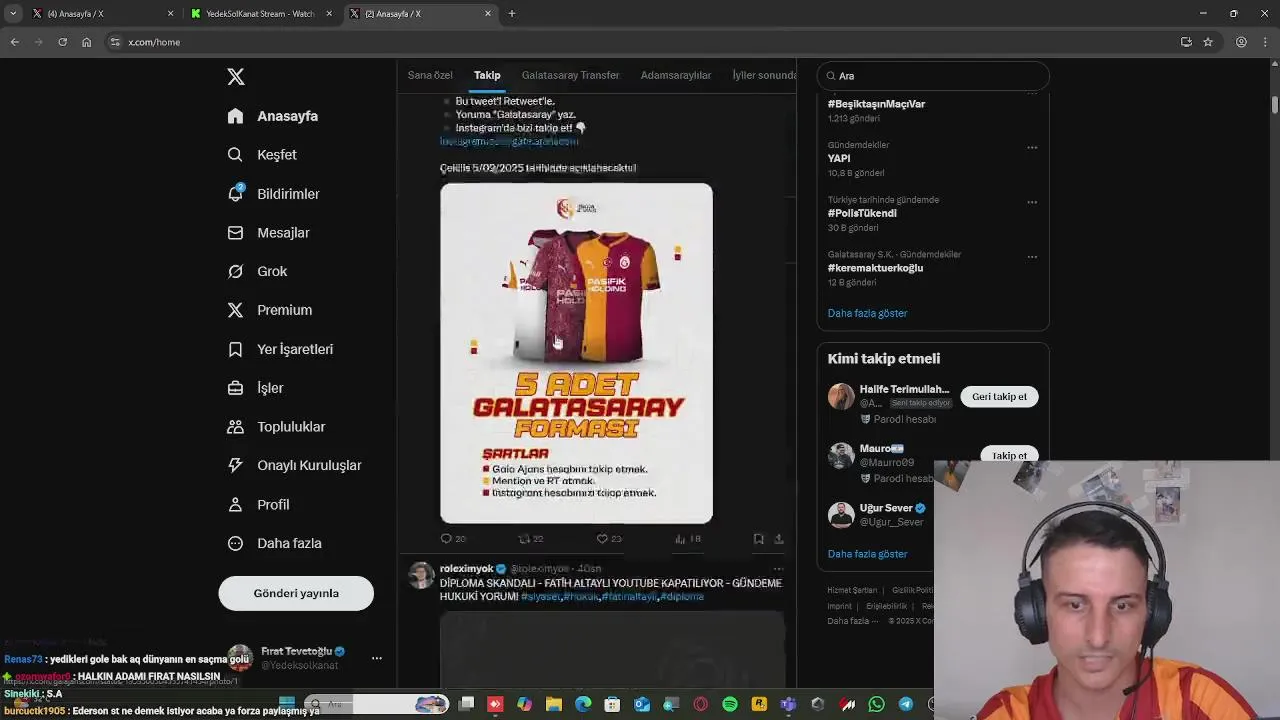Retweet the Galatasaray forma giveaway post

click(x=531, y=539)
